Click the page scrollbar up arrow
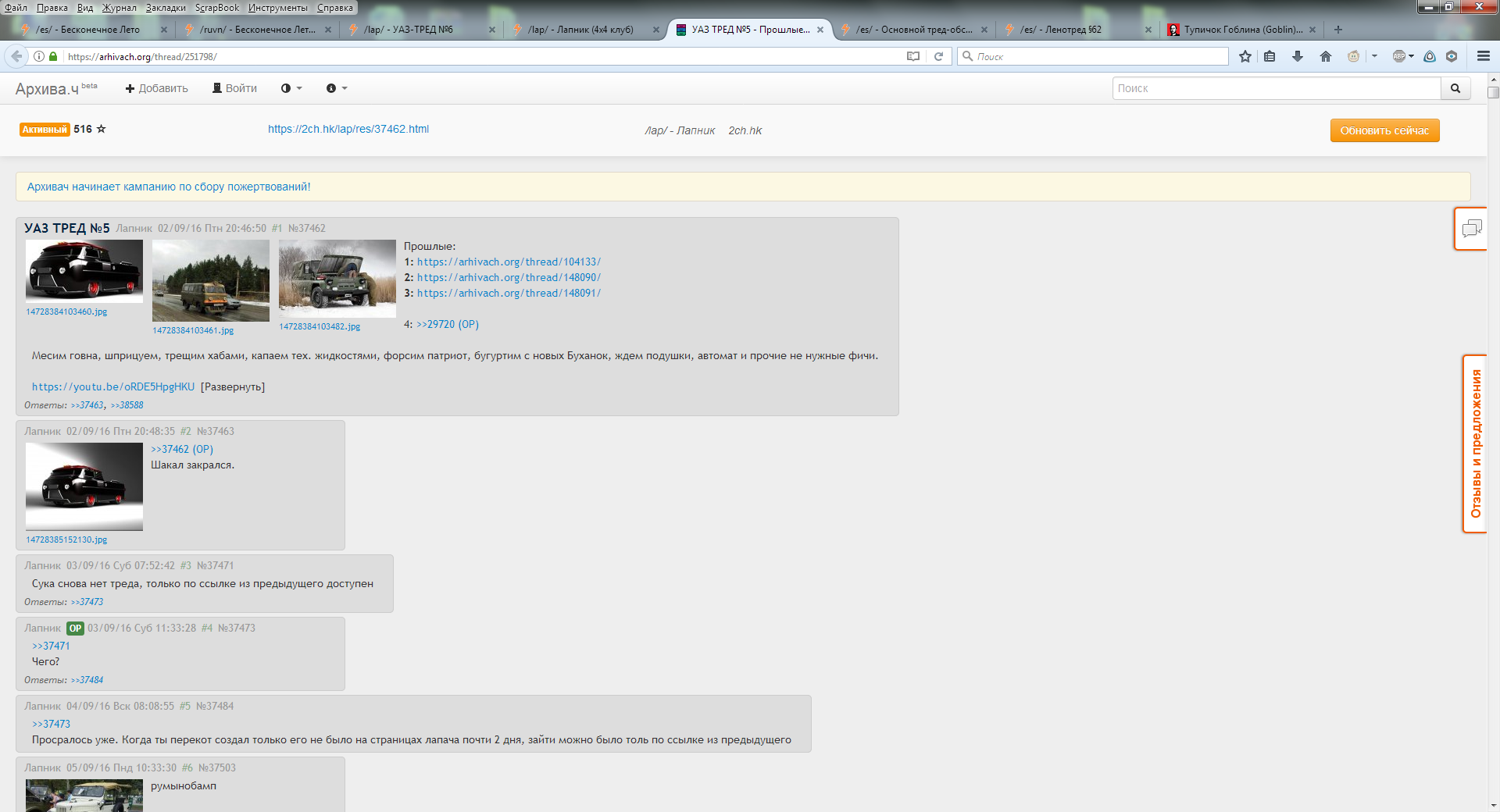The height and width of the screenshot is (812, 1500). [x=1493, y=79]
